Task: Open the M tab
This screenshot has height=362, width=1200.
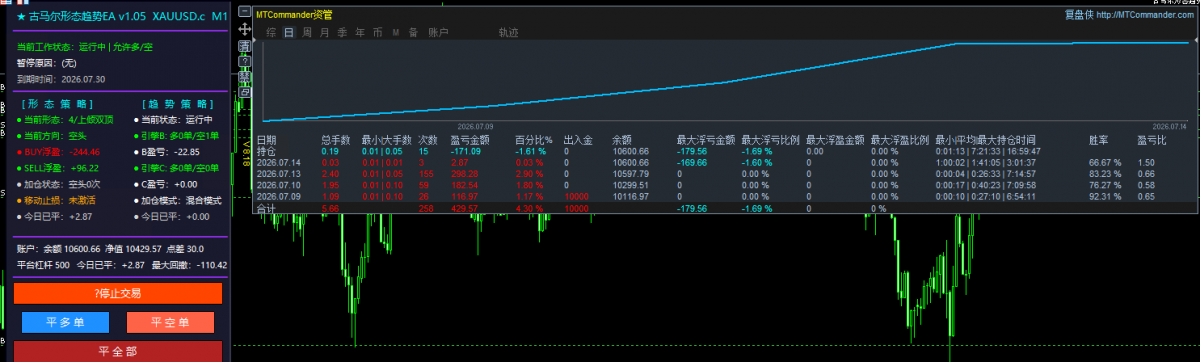Action: pyautogui.click(x=396, y=32)
